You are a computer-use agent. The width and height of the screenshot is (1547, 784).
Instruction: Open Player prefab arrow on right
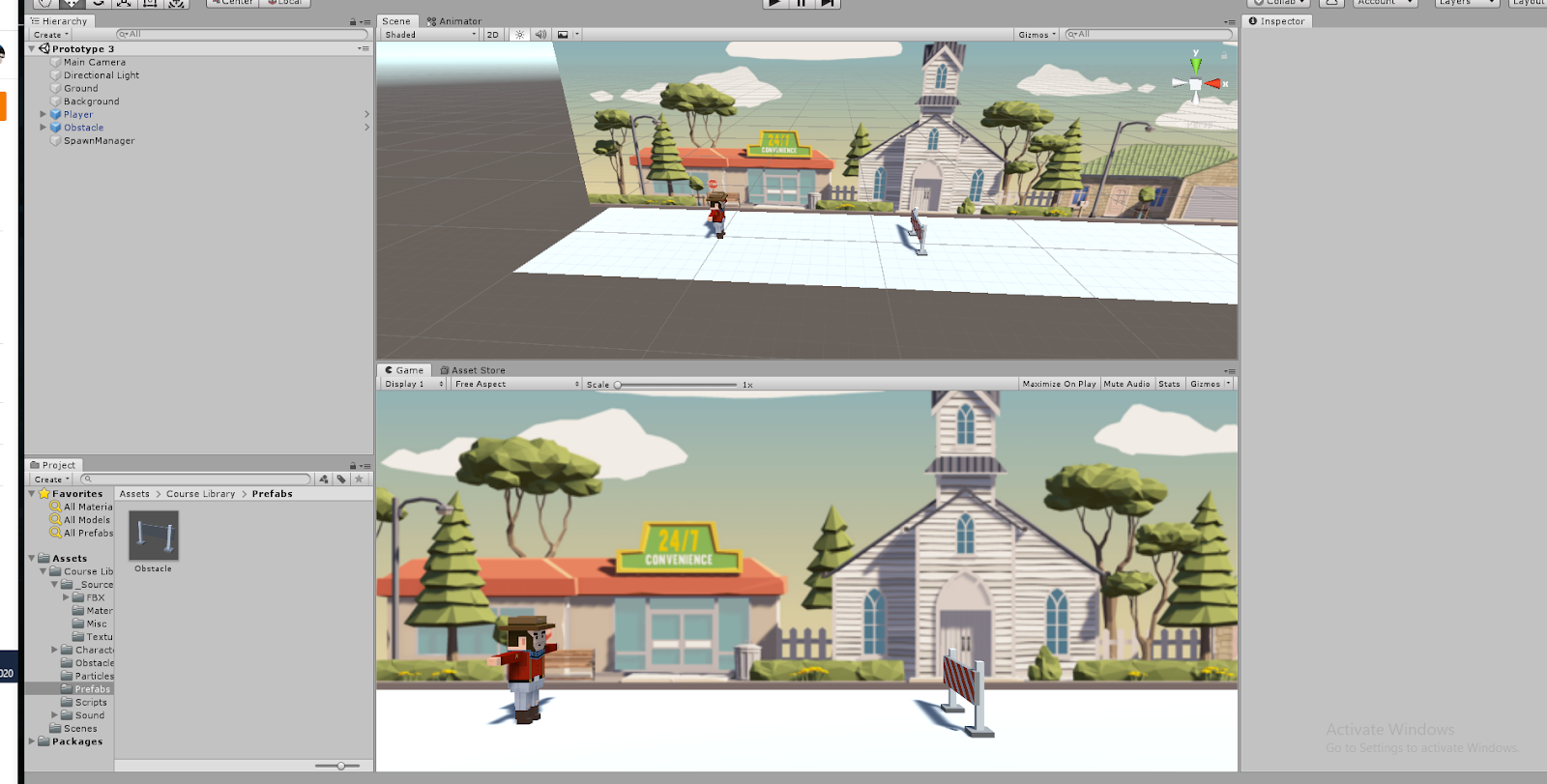366,114
